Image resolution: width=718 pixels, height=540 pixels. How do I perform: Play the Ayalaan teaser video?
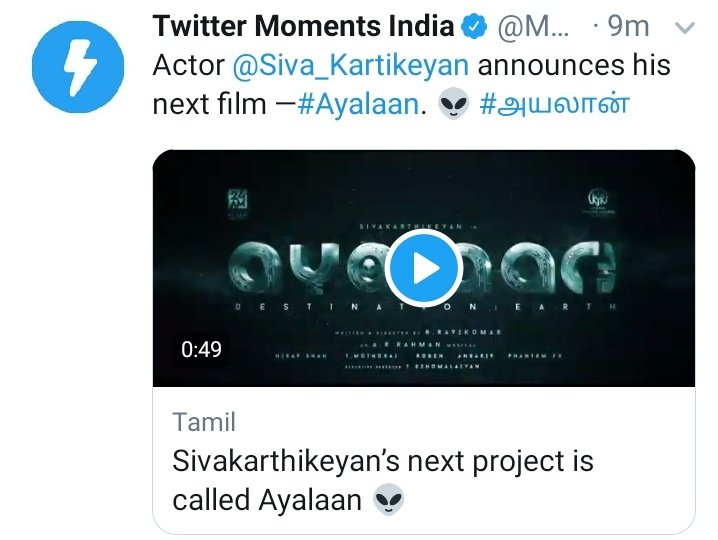424,268
